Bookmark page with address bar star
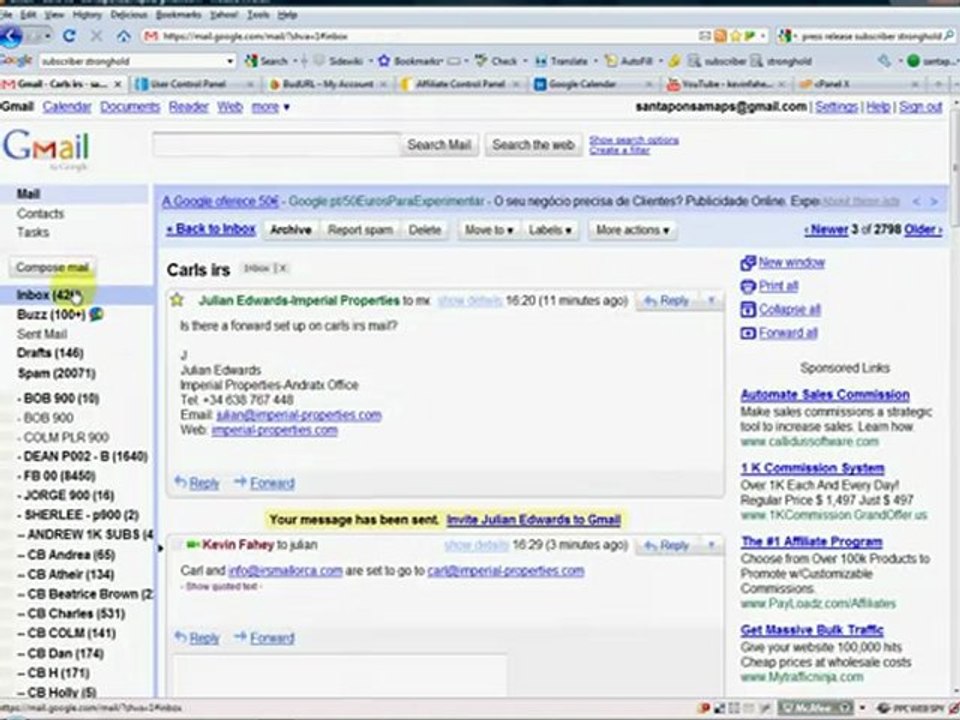Screen dimensions: 960x720 point(737,36)
